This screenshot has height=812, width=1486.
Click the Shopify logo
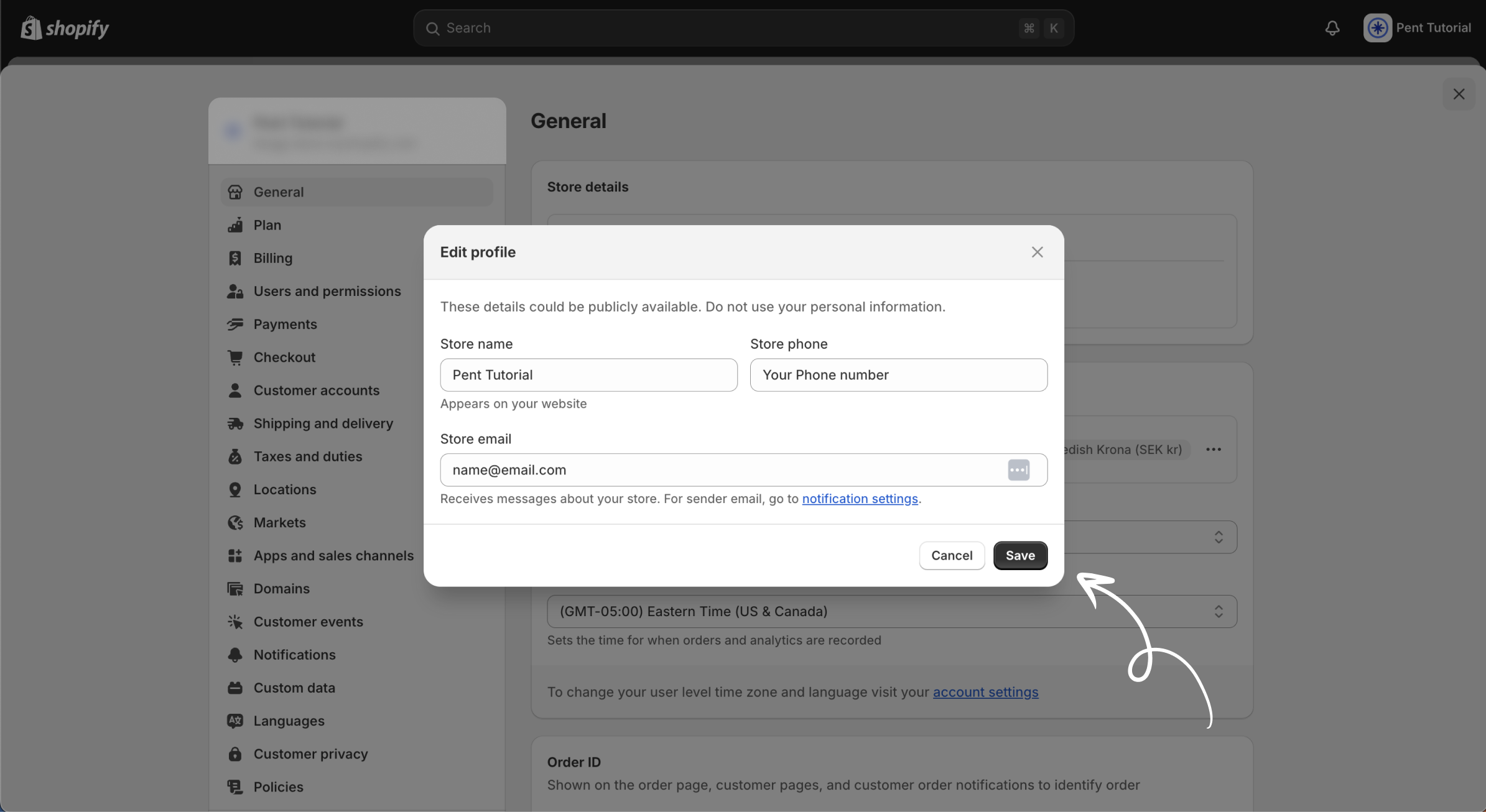coord(65,28)
